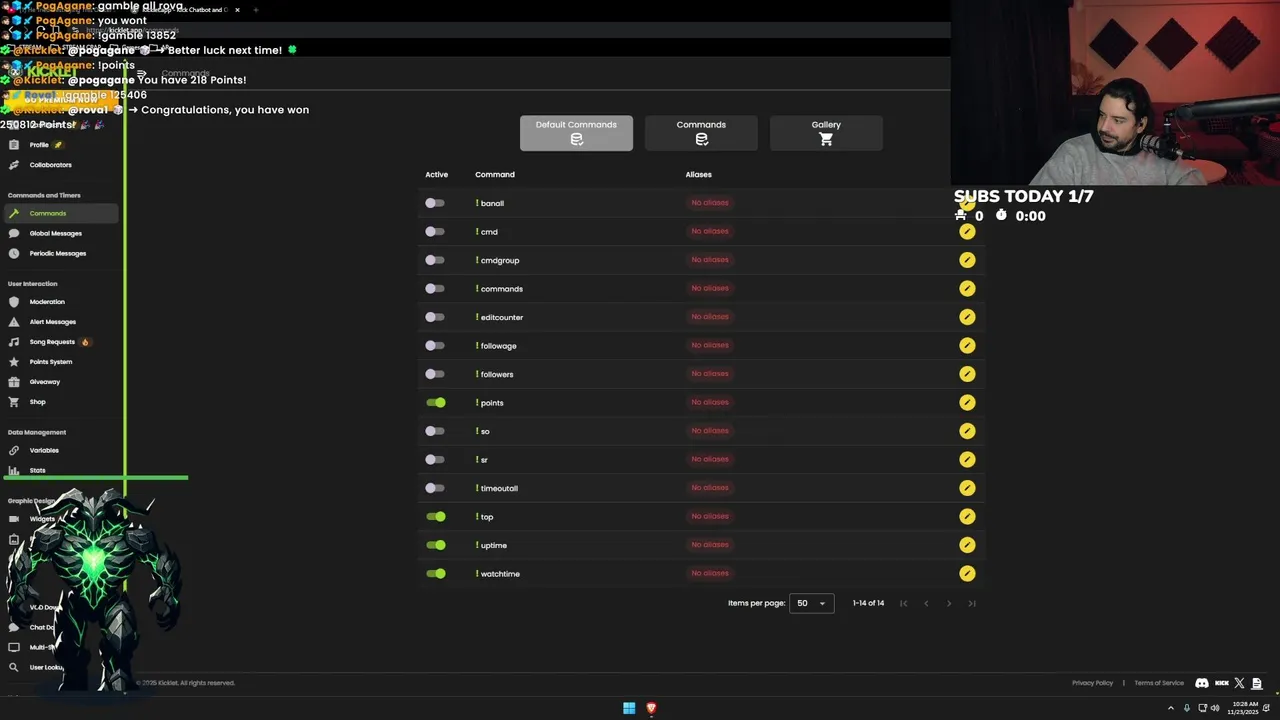1280x720 pixels.
Task: Open the edit pencil for the points command
Action: [x=967, y=402]
